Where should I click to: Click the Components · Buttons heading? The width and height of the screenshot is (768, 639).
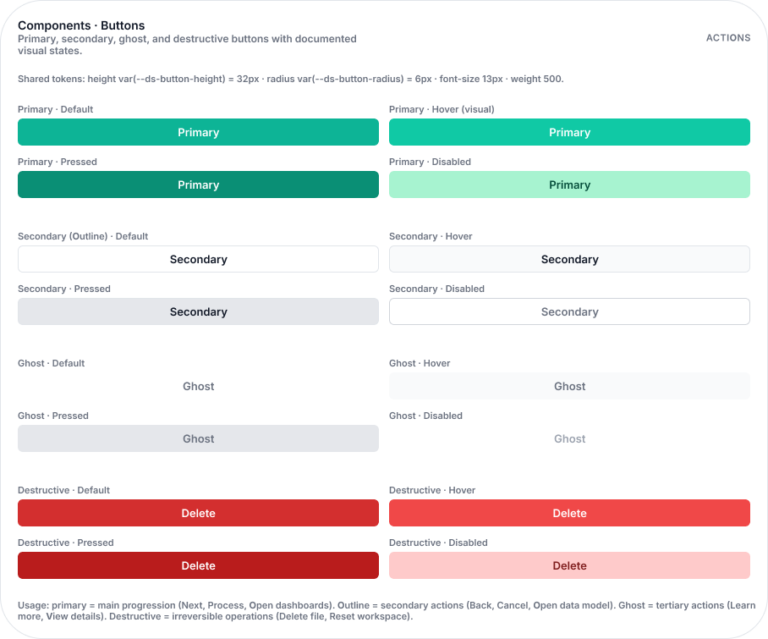tap(81, 25)
